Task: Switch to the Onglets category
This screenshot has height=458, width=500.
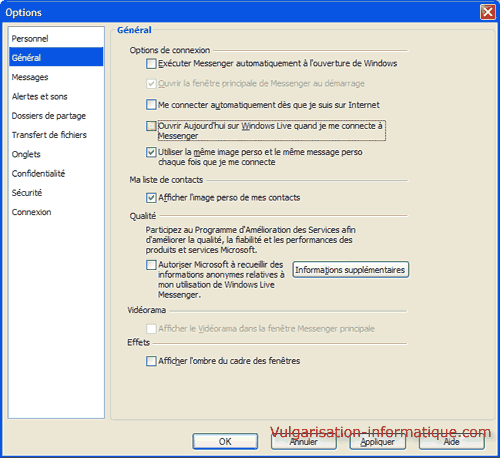Action: tap(56, 154)
